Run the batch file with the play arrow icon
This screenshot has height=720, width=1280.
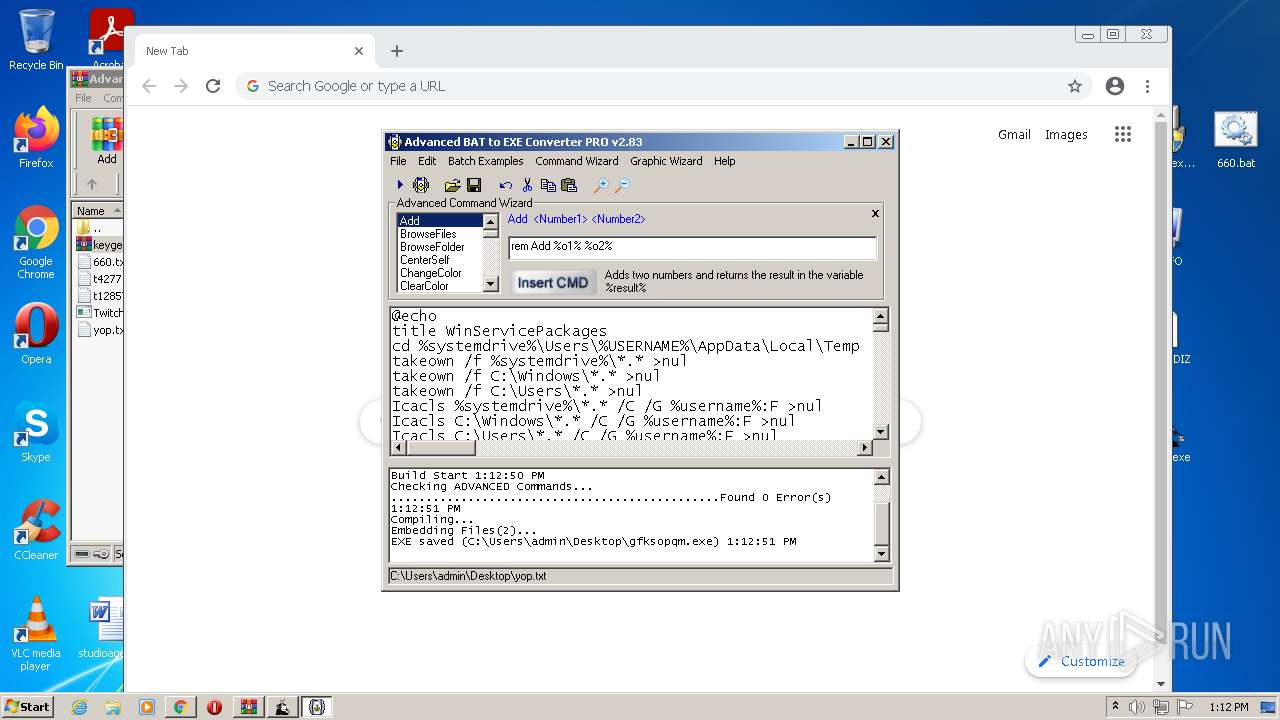pyautogui.click(x=400, y=185)
